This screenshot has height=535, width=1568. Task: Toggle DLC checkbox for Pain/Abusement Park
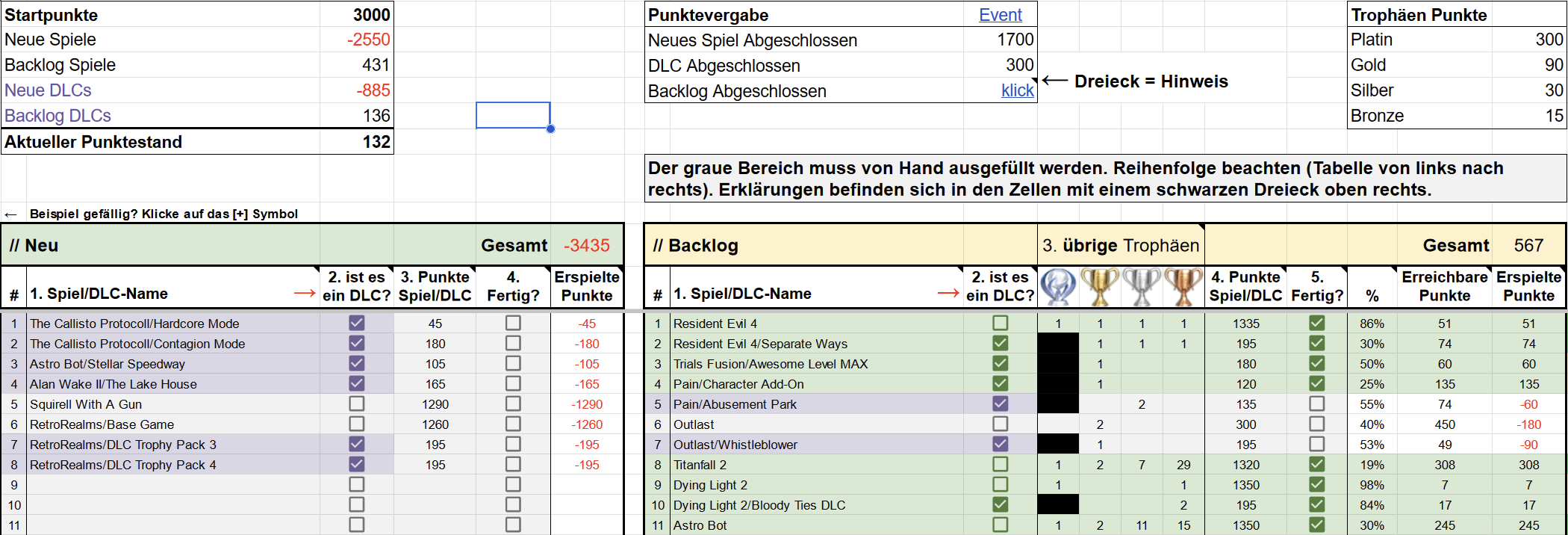tap(1001, 403)
